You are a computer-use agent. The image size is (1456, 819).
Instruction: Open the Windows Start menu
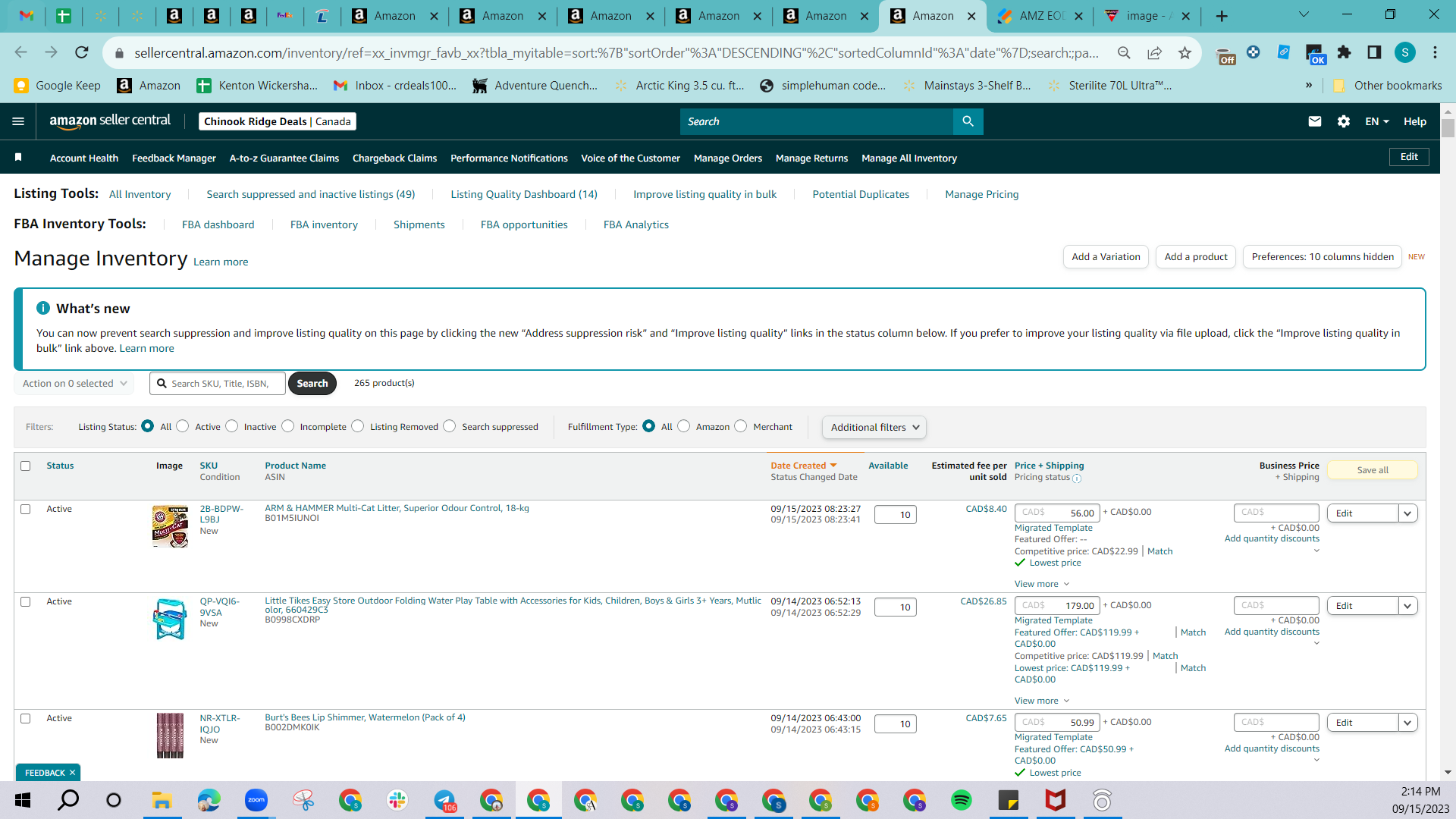[22, 800]
